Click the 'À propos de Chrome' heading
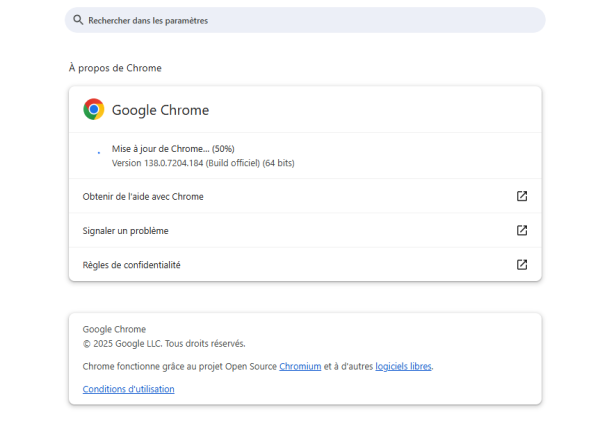This screenshot has height=433, width=600. pyautogui.click(x=115, y=68)
